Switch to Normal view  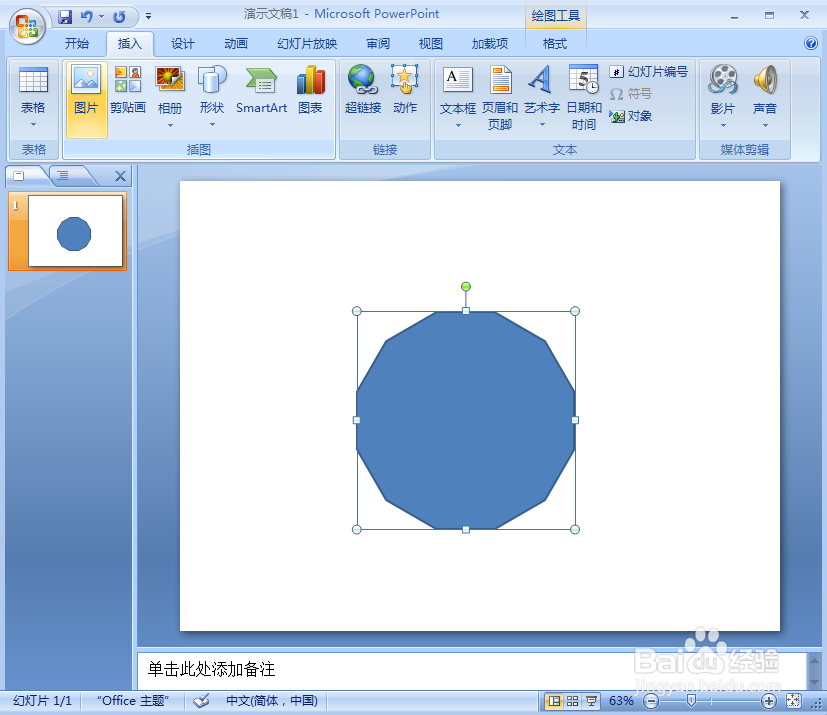554,701
